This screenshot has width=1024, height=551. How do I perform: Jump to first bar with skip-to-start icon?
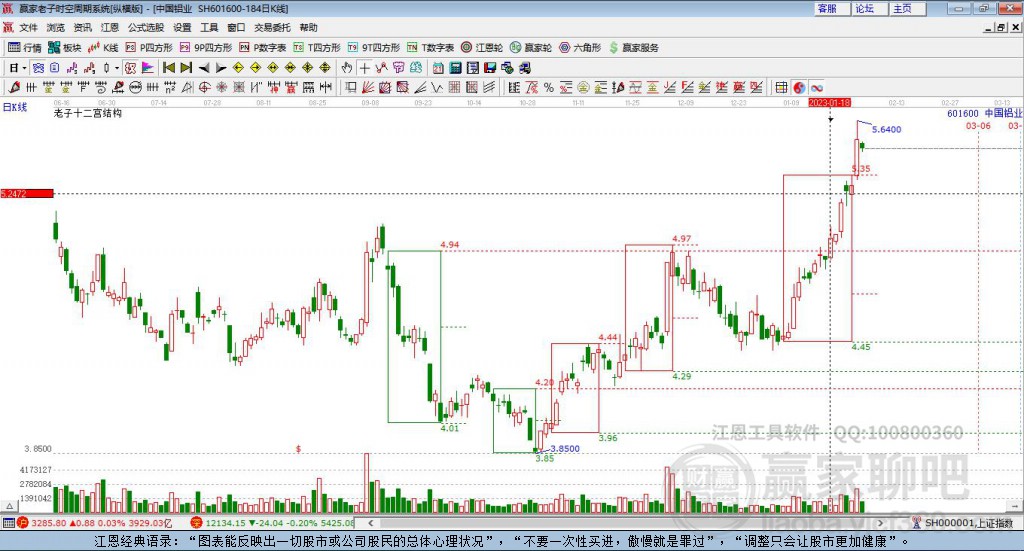pyautogui.click(x=169, y=68)
